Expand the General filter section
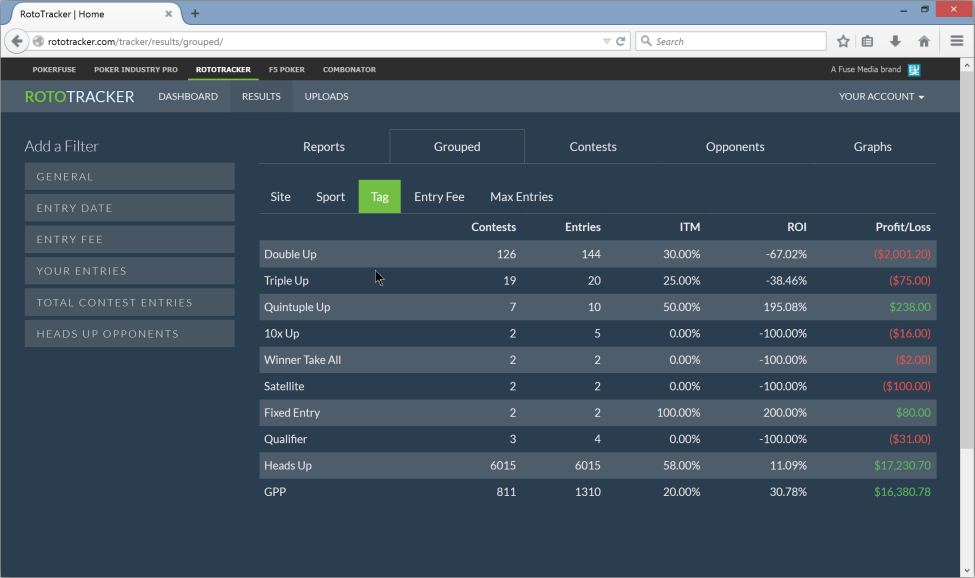The image size is (975, 578). [129, 177]
